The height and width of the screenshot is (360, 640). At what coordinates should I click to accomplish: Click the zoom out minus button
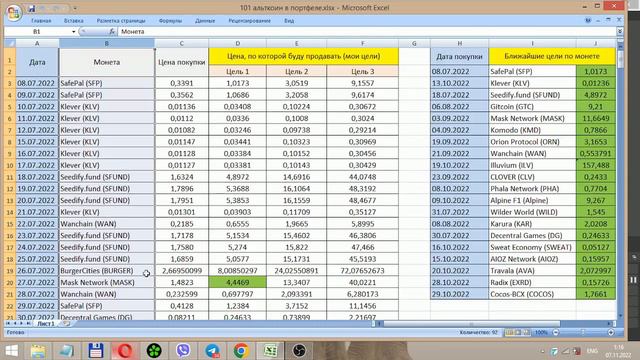tap(556, 332)
